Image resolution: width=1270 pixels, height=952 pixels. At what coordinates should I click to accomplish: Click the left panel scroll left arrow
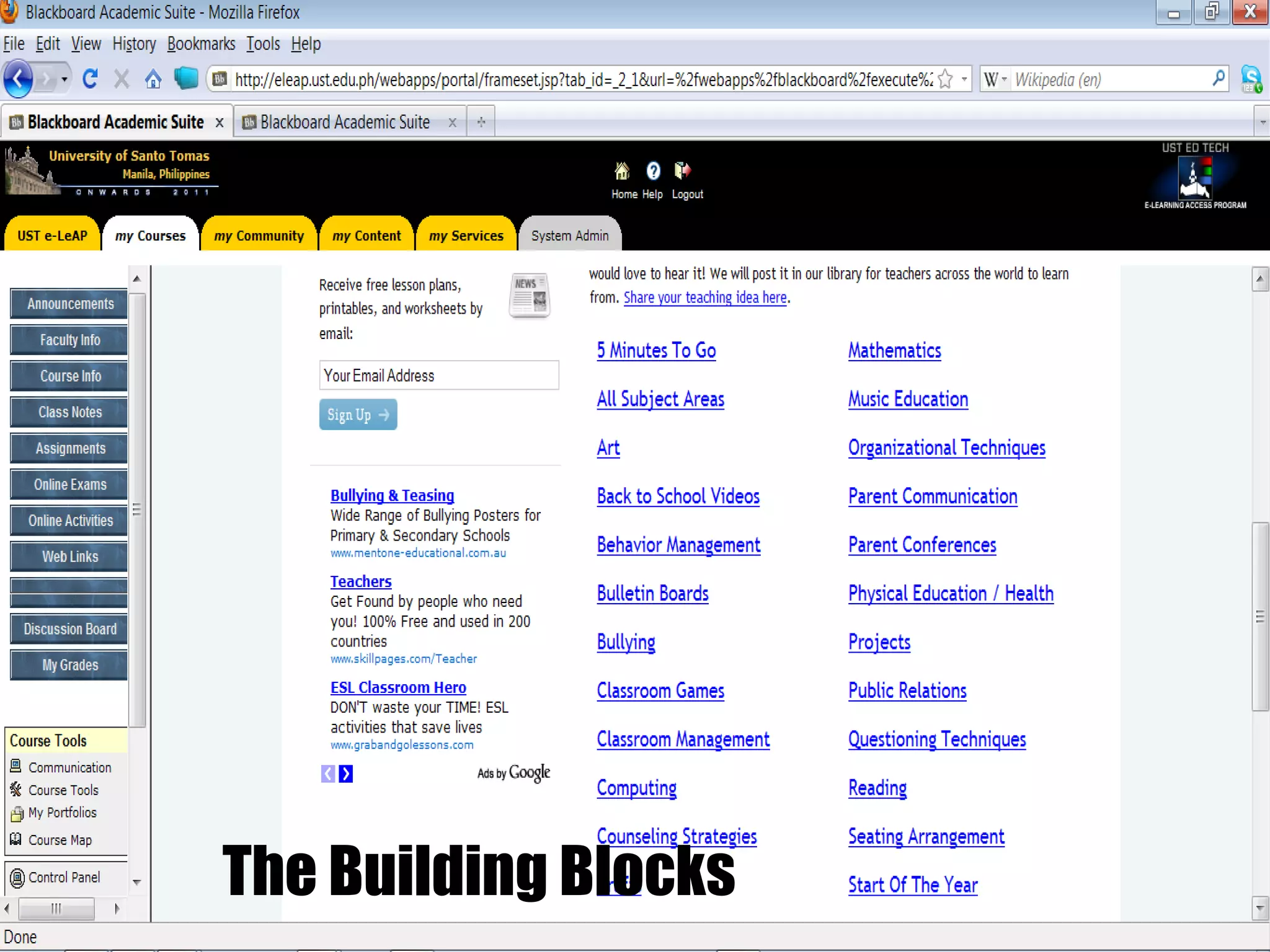click(x=7, y=909)
